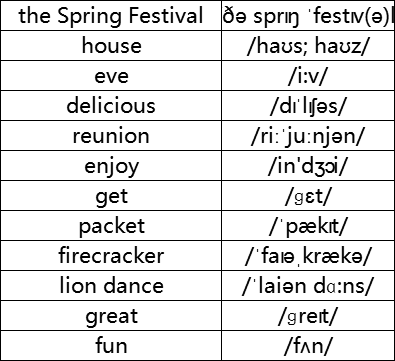Select the 'reunion' word cell
This screenshot has width=395, height=361.
[111, 135]
